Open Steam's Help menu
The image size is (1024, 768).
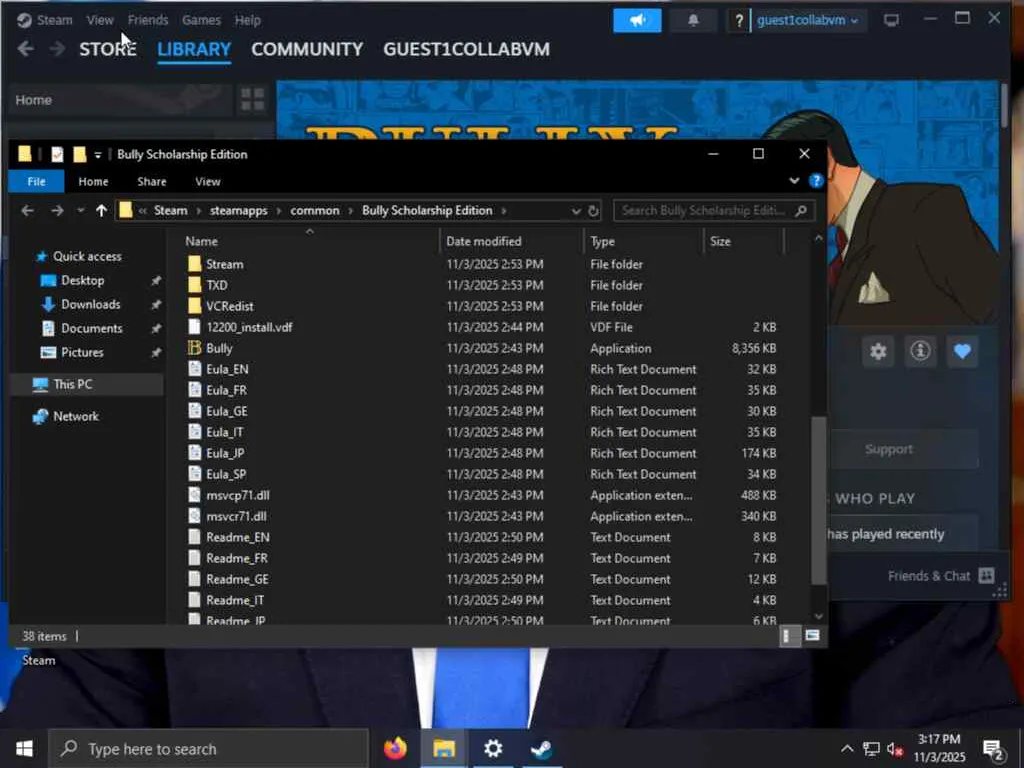pyautogui.click(x=248, y=20)
